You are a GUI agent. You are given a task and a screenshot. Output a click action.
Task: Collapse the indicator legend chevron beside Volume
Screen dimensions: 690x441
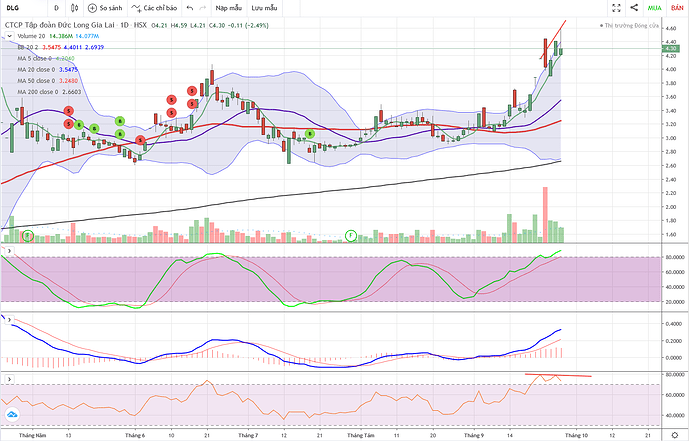(x=9, y=36)
